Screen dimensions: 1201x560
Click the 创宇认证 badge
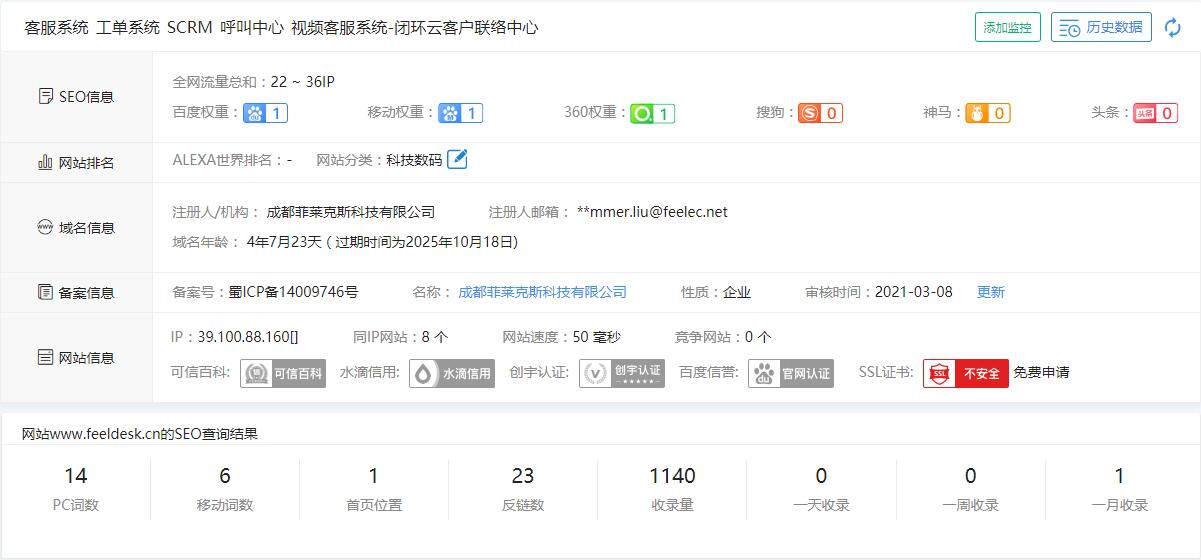[x=622, y=373]
